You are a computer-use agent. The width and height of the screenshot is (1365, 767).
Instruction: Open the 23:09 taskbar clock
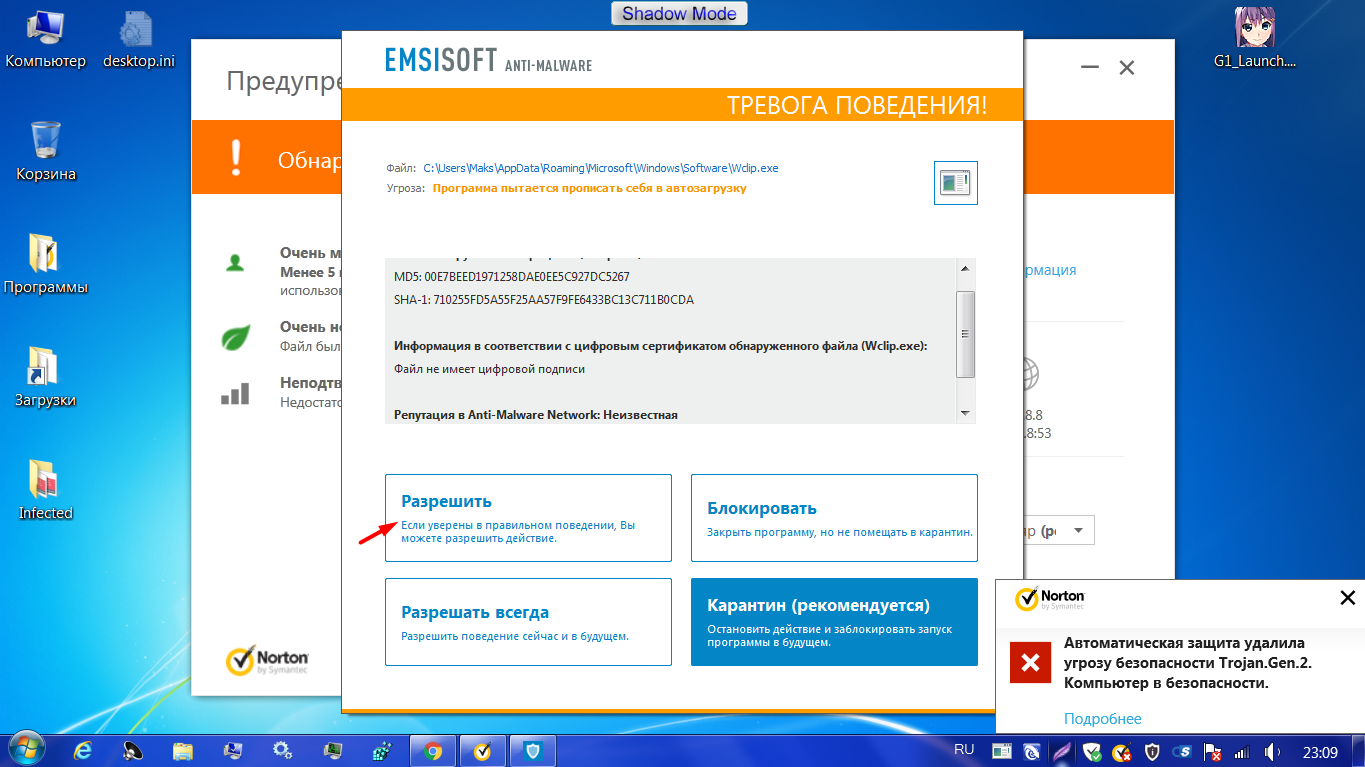(x=1320, y=751)
